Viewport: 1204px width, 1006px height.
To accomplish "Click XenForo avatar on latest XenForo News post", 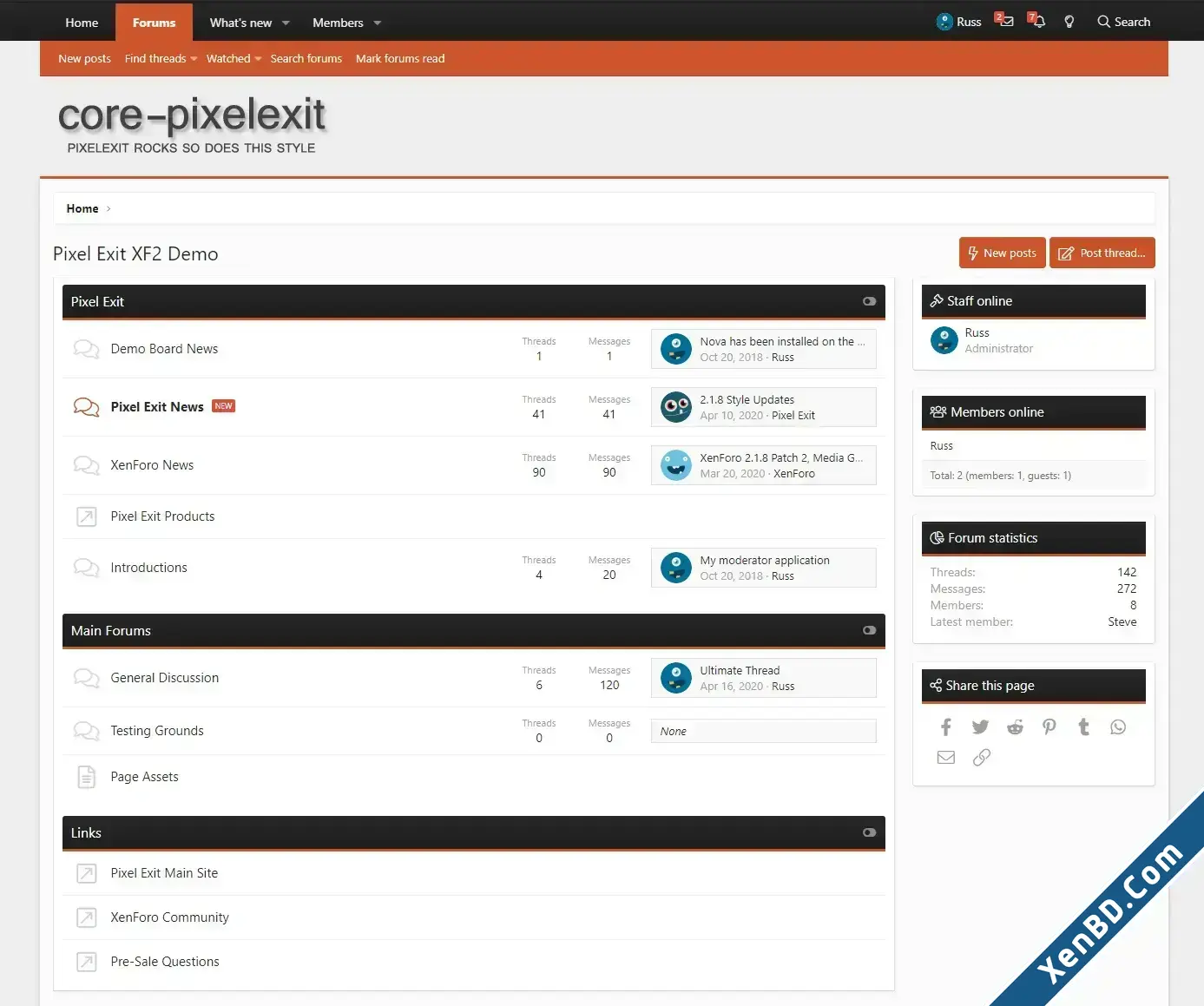I will [x=676, y=465].
